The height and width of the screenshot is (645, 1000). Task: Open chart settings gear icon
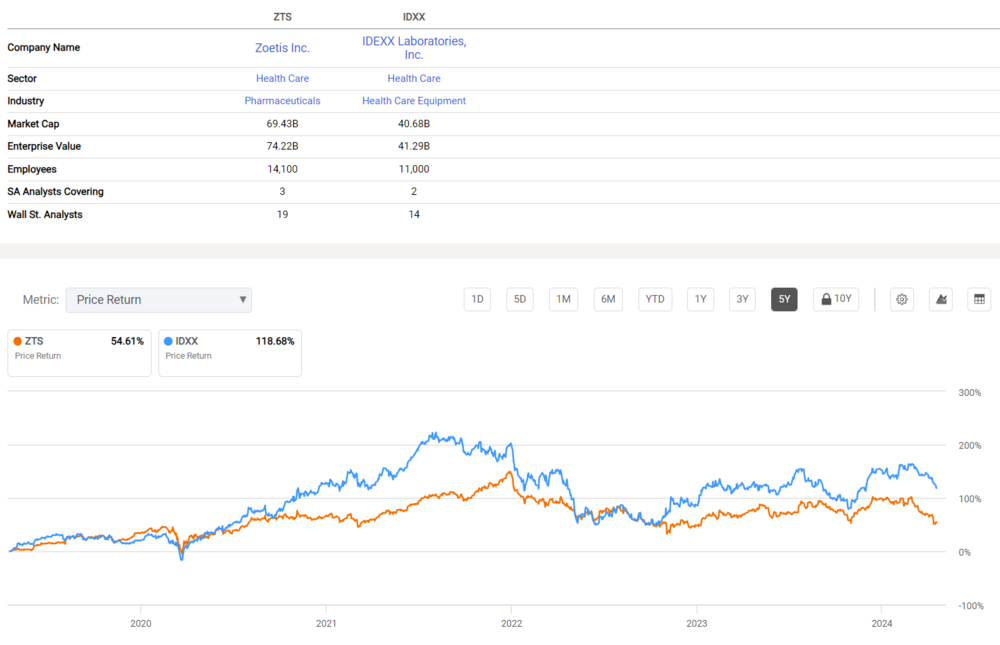902,299
